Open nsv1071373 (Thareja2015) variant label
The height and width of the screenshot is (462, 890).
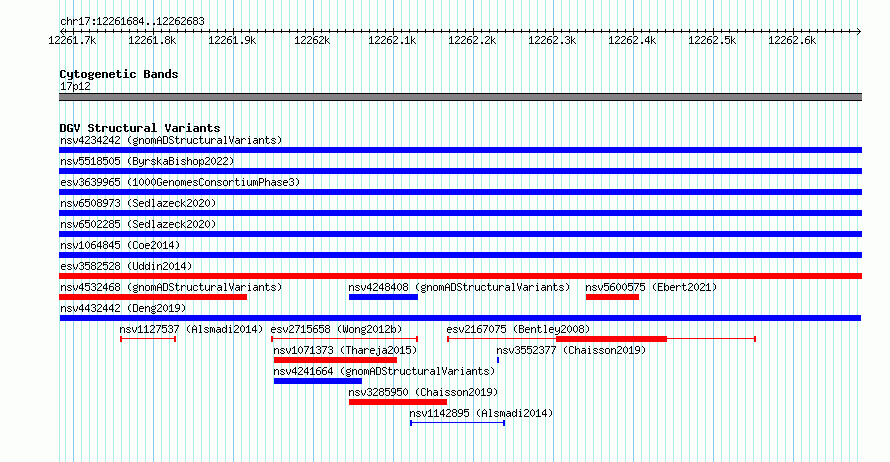(345, 350)
